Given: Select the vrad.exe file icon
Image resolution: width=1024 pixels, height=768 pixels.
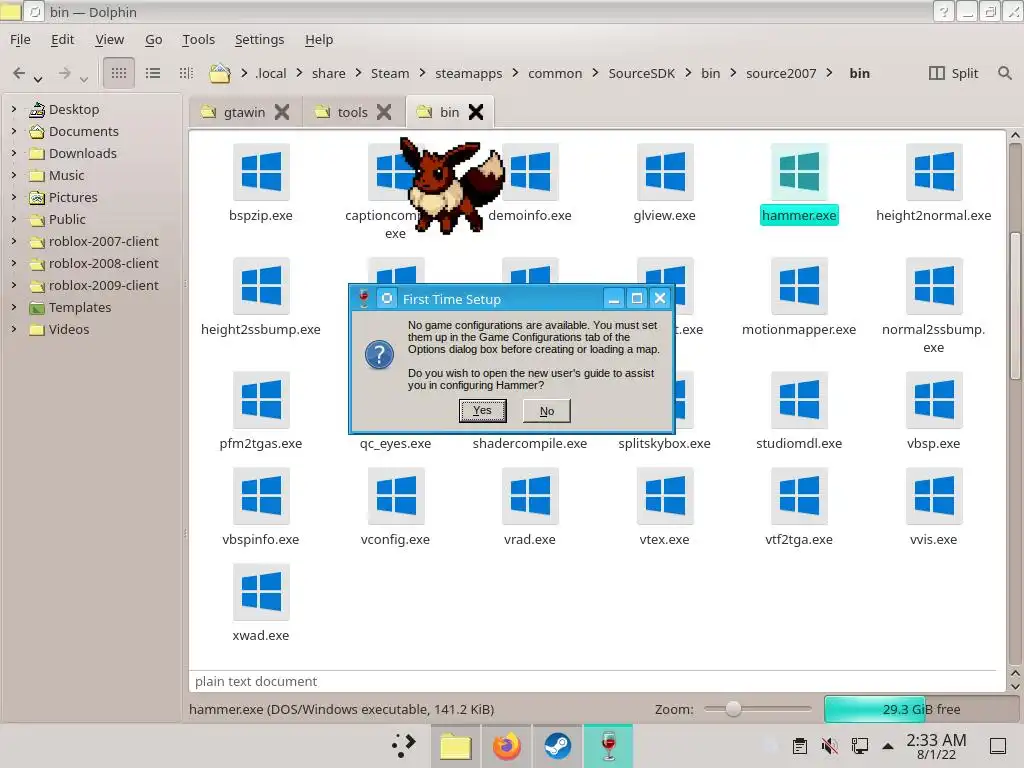Looking at the screenshot, I should 530,496.
